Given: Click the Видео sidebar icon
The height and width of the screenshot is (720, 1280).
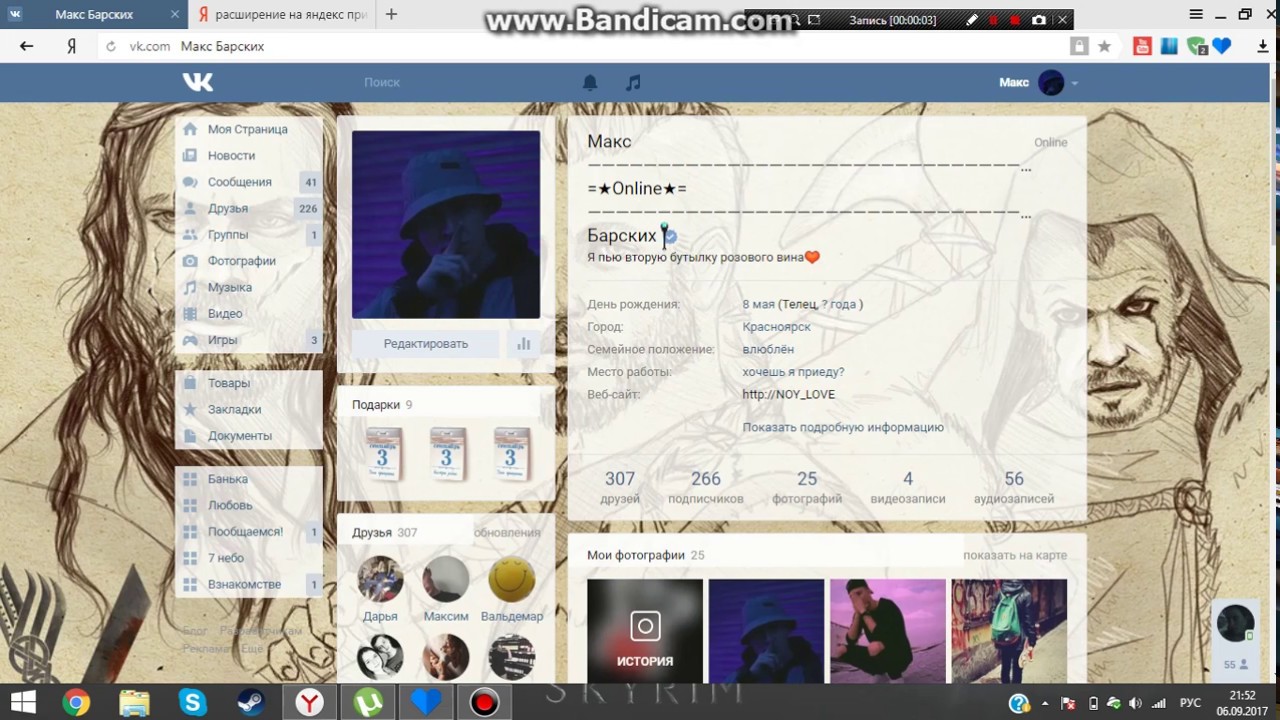Looking at the screenshot, I should [190, 313].
